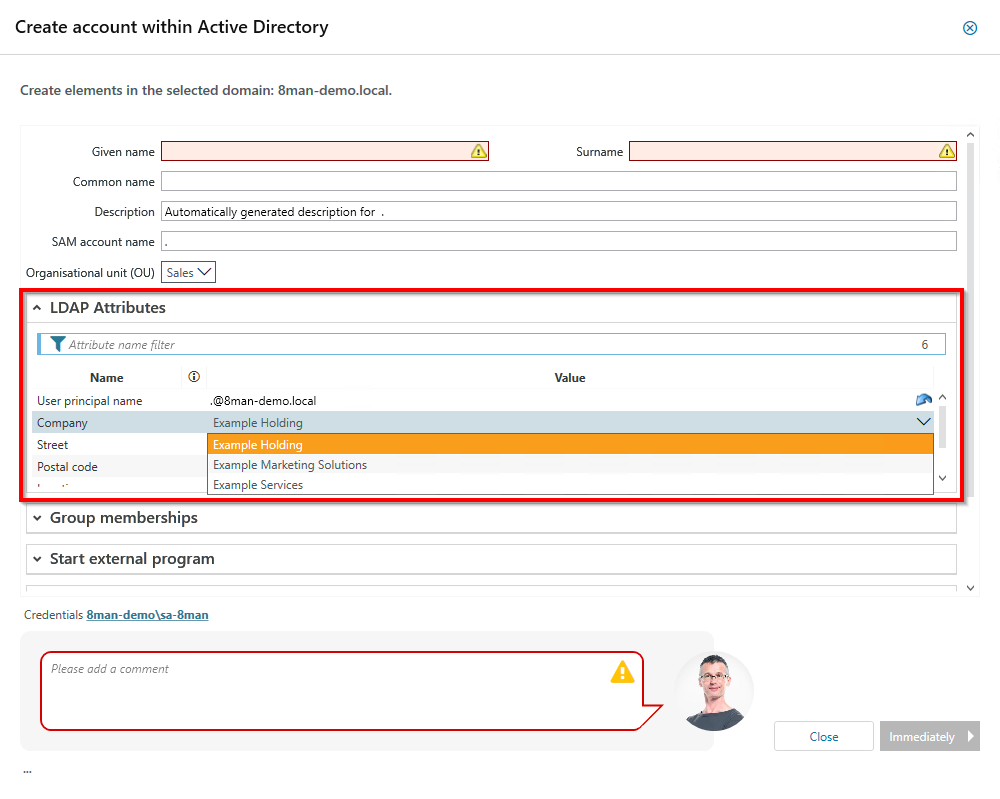Collapse the LDAP Attributes section
Viewport: 1000px width, 799px height.
[x=37, y=307]
